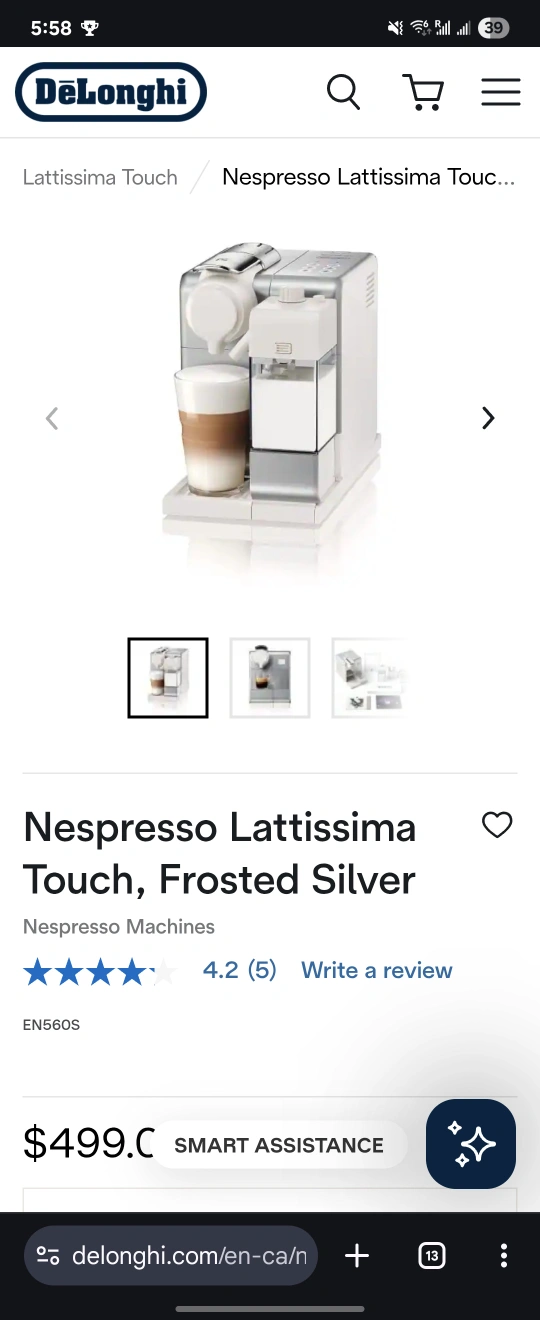Select the second front-view thumbnail
The height and width of the screenshot is (1320, 540).
pyautogui.click(x=270, y=678)
